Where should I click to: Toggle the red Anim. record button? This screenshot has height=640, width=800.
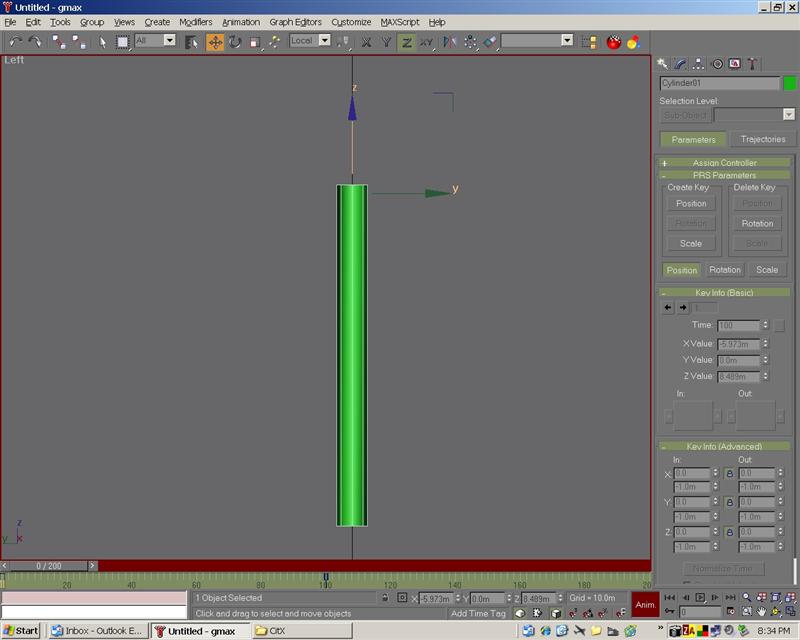[645, 605]
